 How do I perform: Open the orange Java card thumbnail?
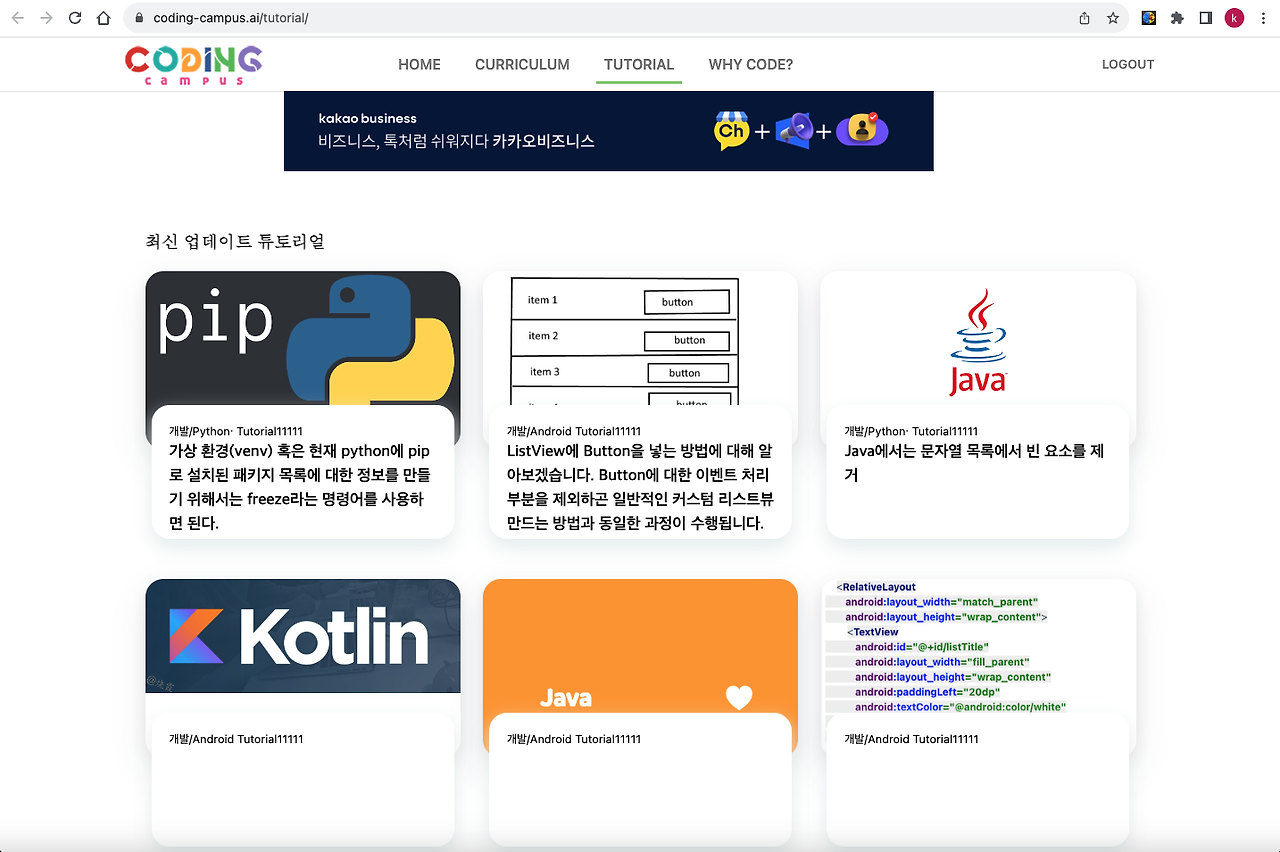640,646
